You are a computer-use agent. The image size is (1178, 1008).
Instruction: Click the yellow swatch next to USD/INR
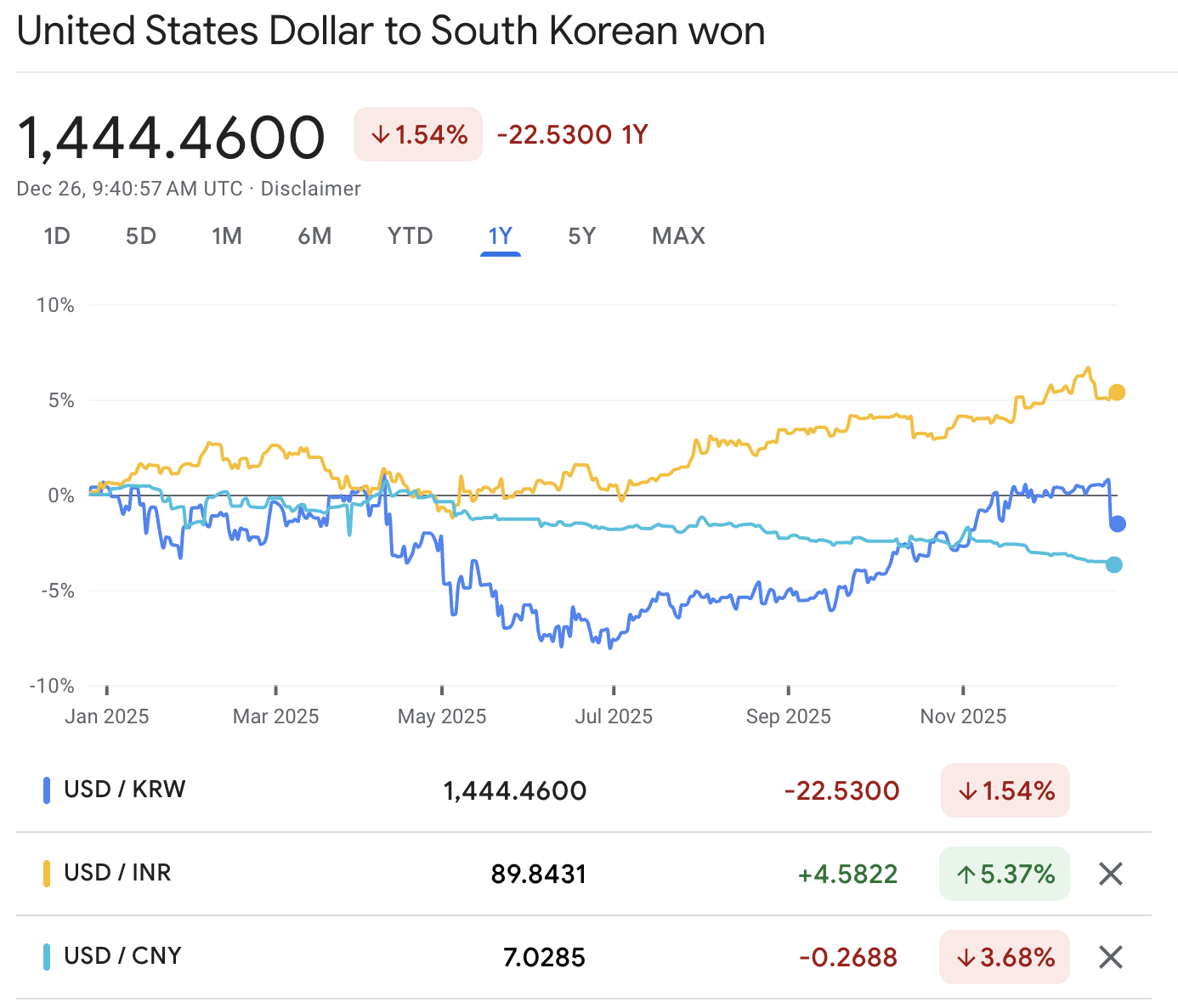48,873
